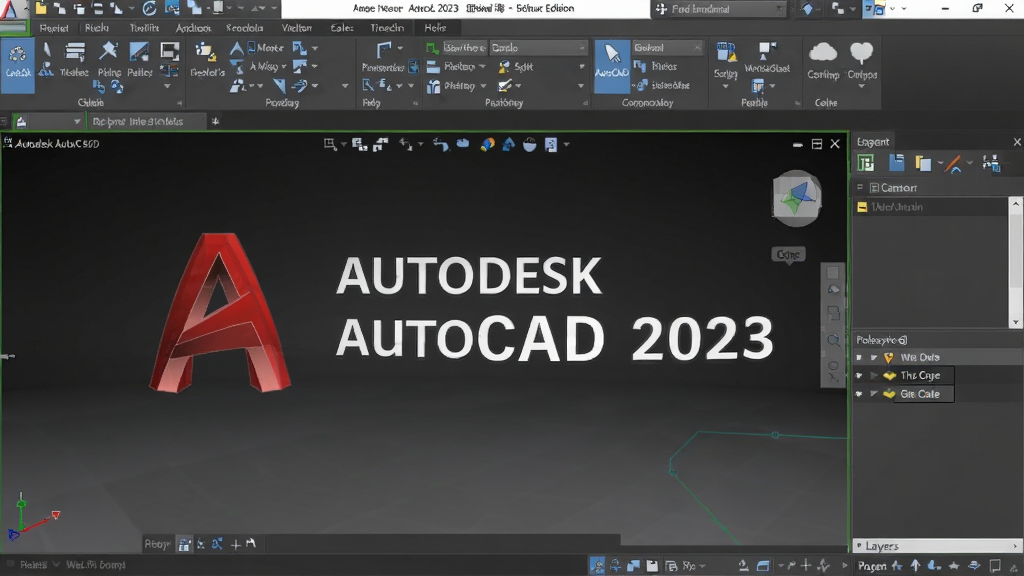1024x576 pixels.
Task: Click the heart-shaped 'Ovlpps' icon in the ribbon
Action: coord(861,53)
